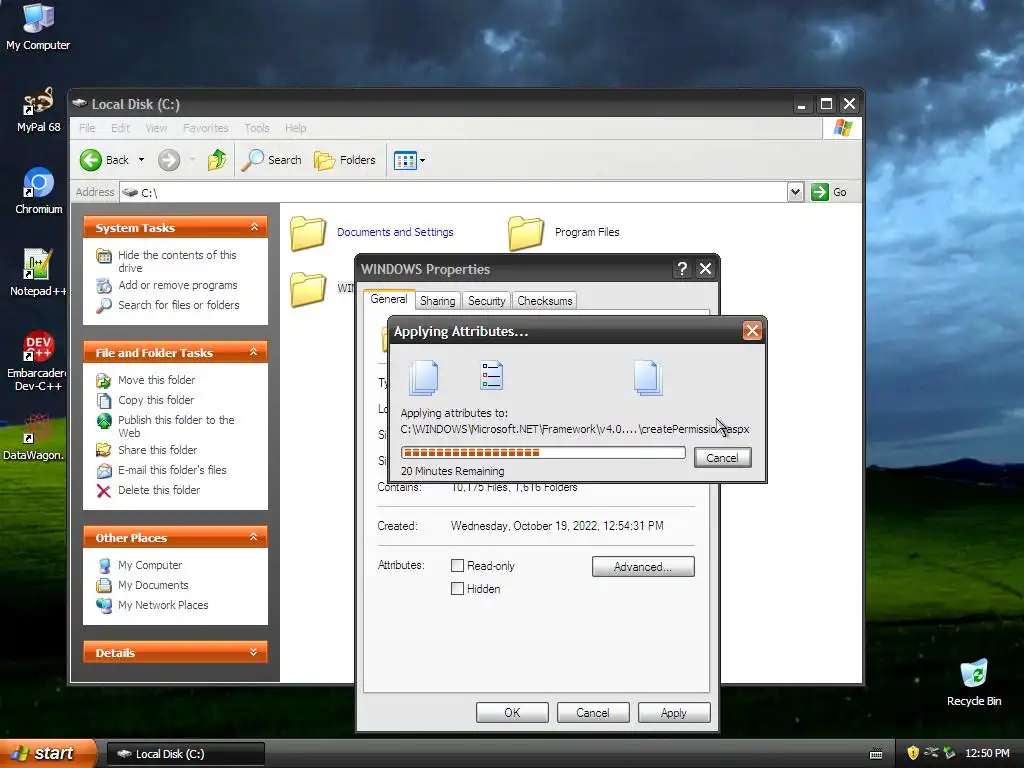Click E-mail this folder's files
Screen dimensions: 1024x768
172,470
